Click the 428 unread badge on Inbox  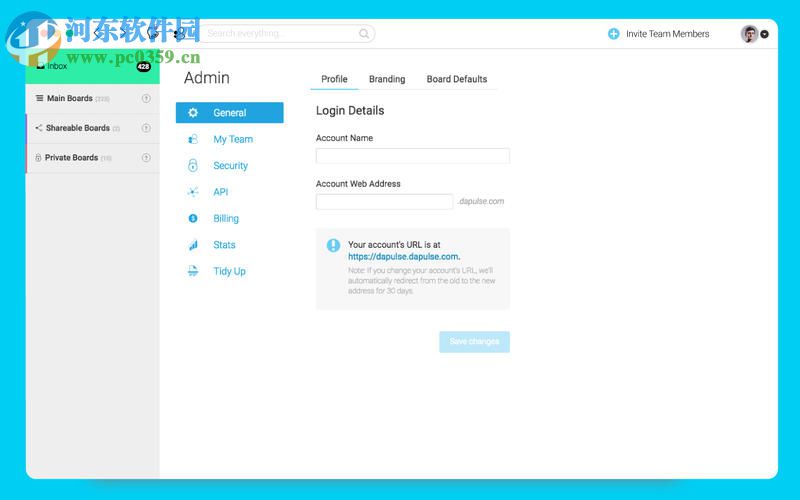coord(143,66)
